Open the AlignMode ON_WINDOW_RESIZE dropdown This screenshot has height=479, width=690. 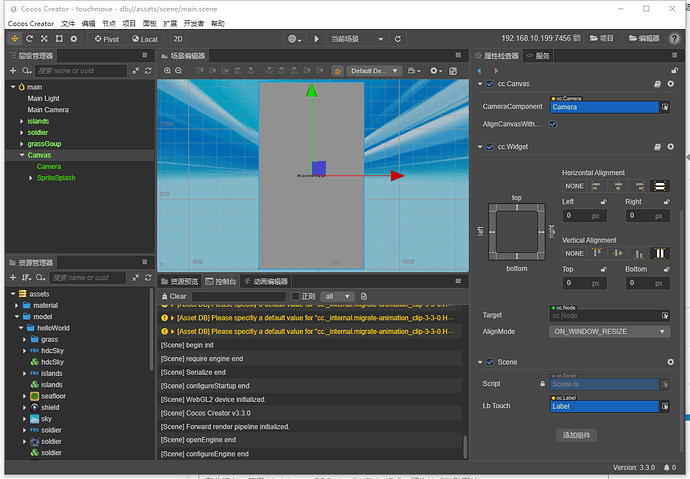tap(609, 331)
